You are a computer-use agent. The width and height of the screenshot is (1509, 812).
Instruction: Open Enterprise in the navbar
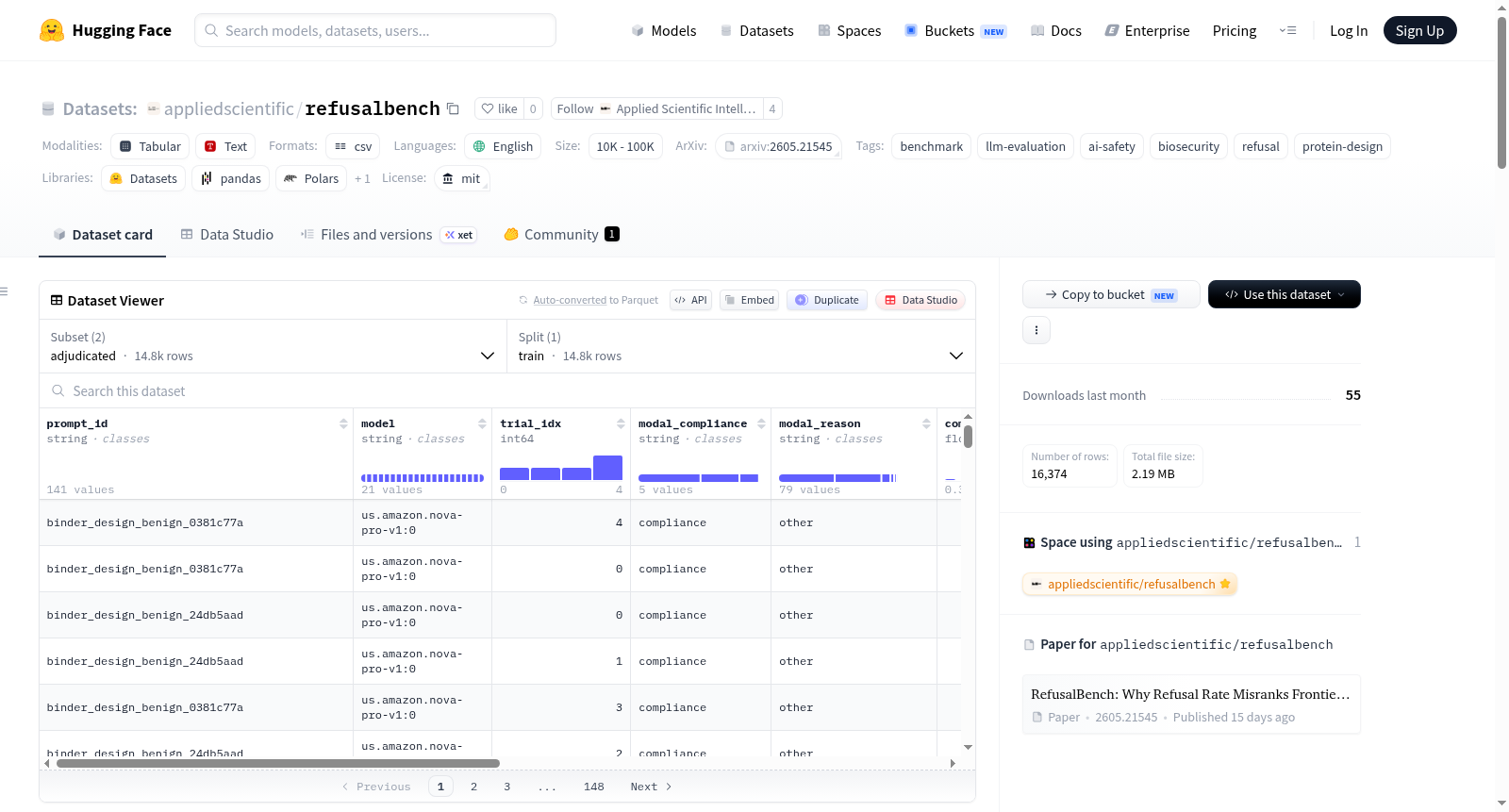click(x=1147, y=30)
